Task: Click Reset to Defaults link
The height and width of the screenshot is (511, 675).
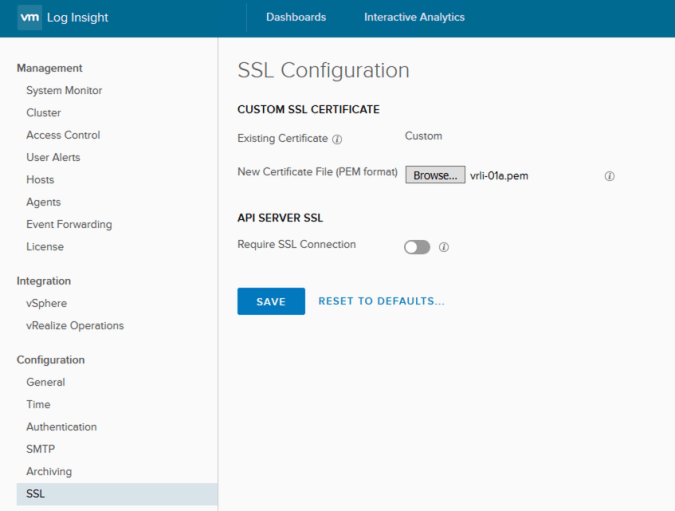Action: point(381,301)
